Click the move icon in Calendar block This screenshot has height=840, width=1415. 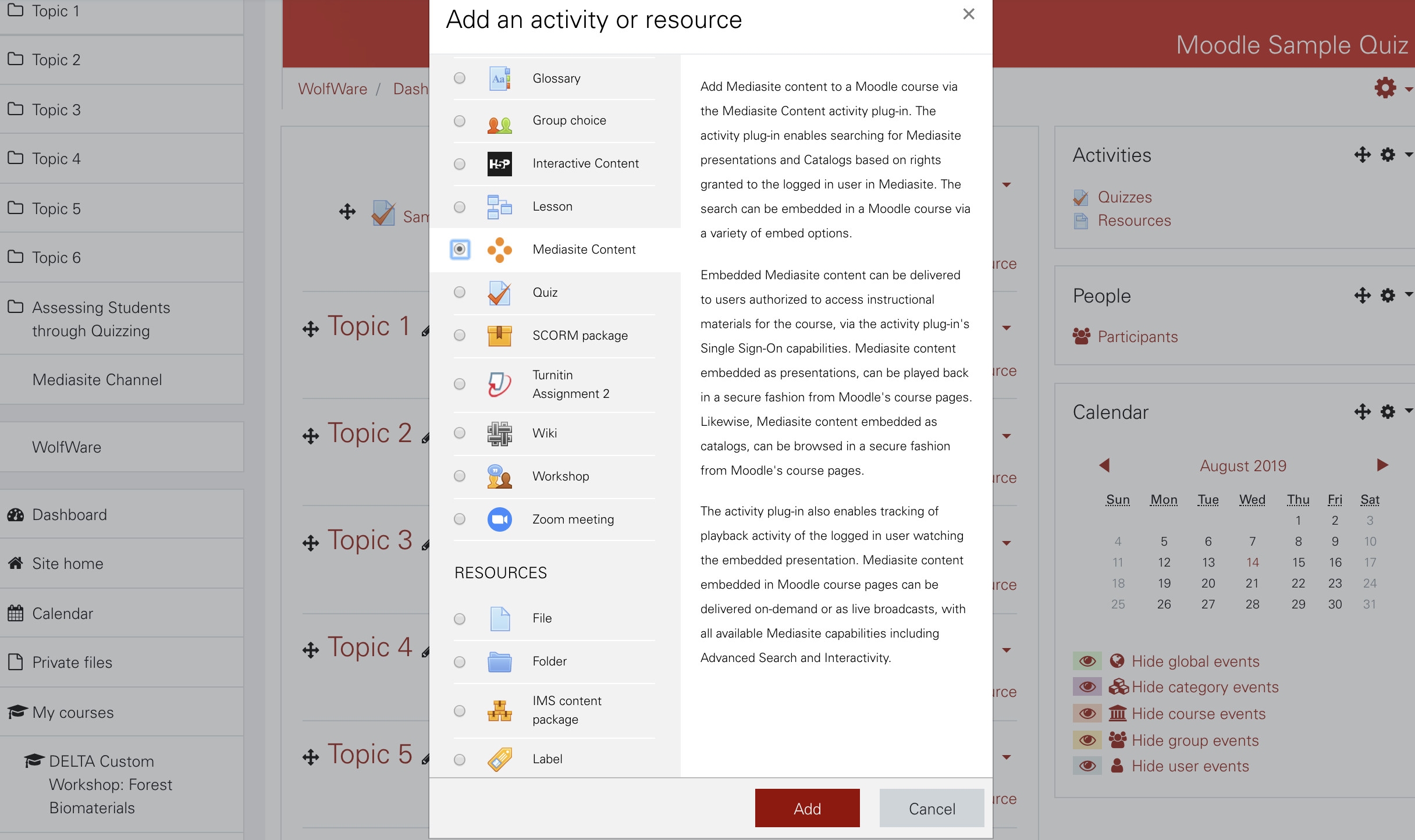[x=1362, y=412]
